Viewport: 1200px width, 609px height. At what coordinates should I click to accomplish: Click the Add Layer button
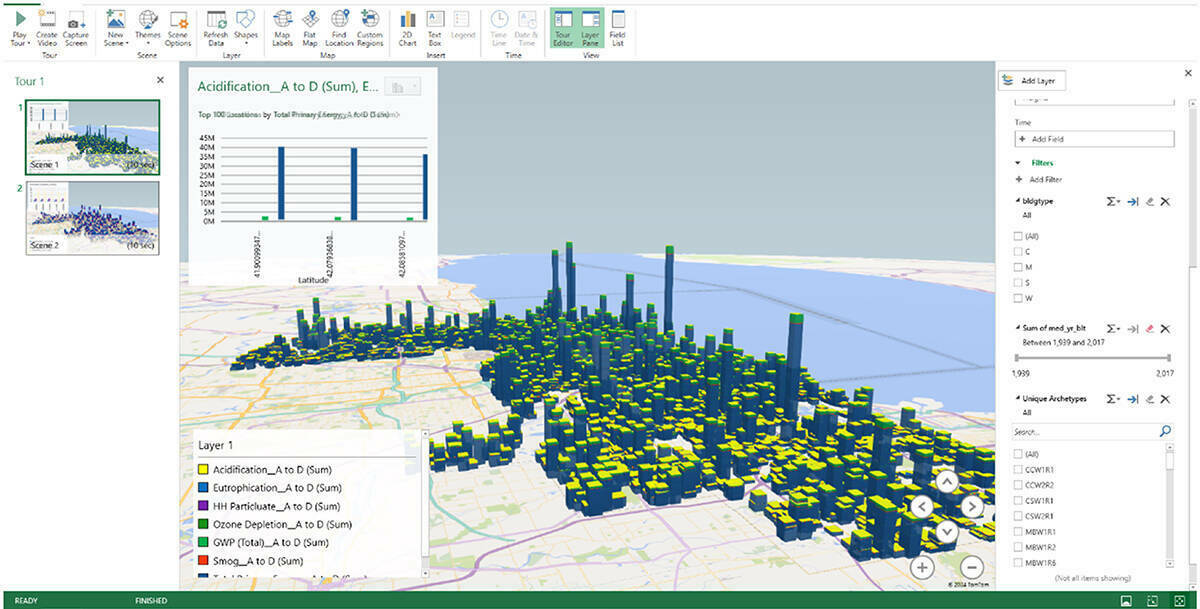click(1034, 81)
